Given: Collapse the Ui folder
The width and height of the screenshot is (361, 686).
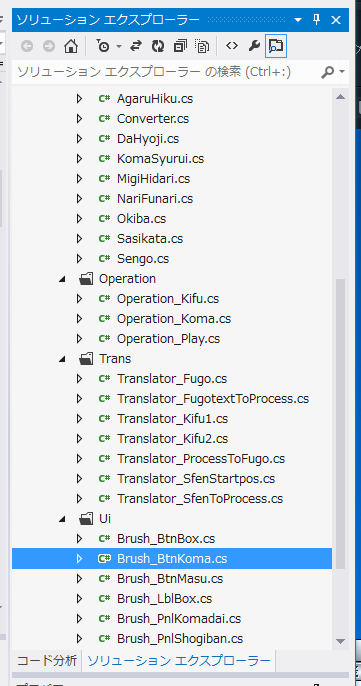Looking at the screenshot, I should tap(62, 519).
